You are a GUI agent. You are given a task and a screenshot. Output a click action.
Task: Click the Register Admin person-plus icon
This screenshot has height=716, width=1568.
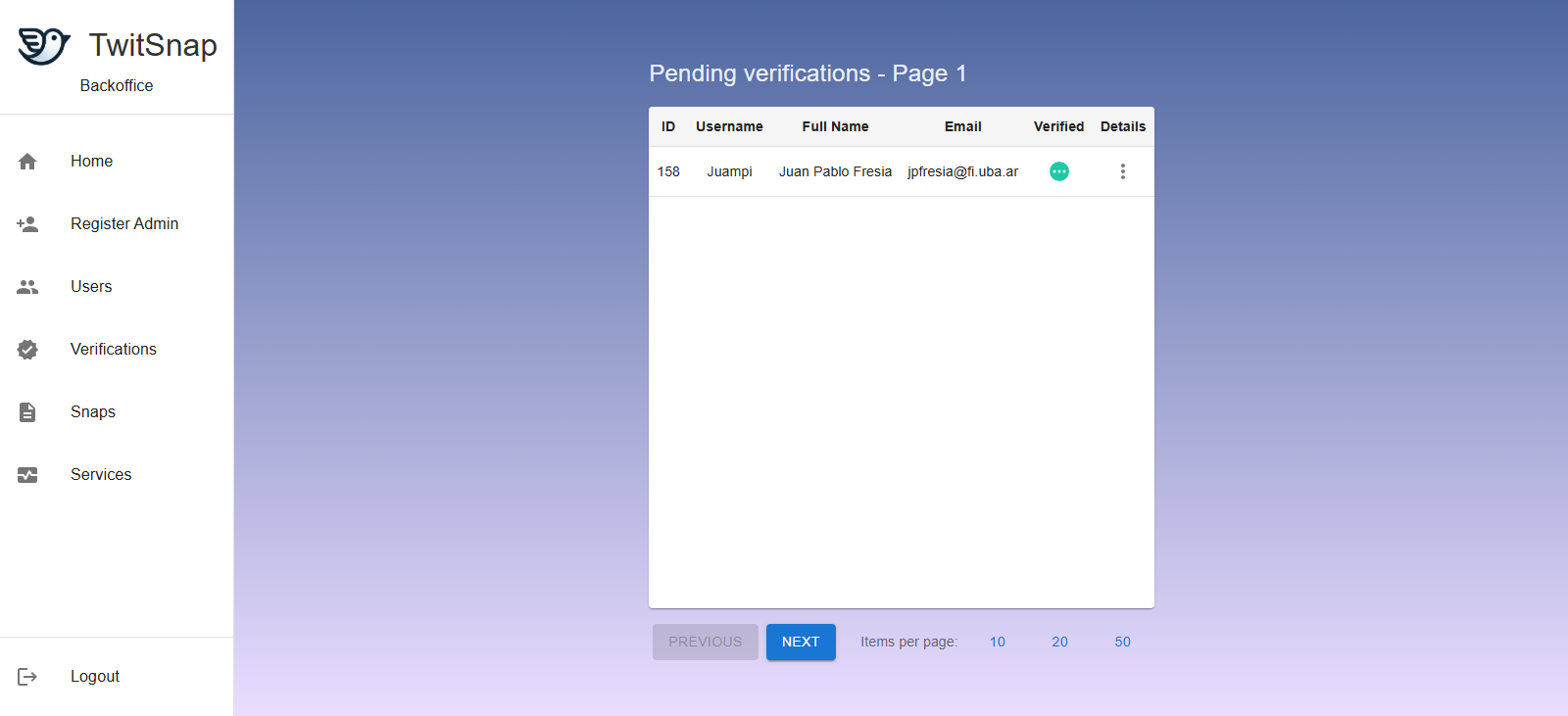point(27,224)
